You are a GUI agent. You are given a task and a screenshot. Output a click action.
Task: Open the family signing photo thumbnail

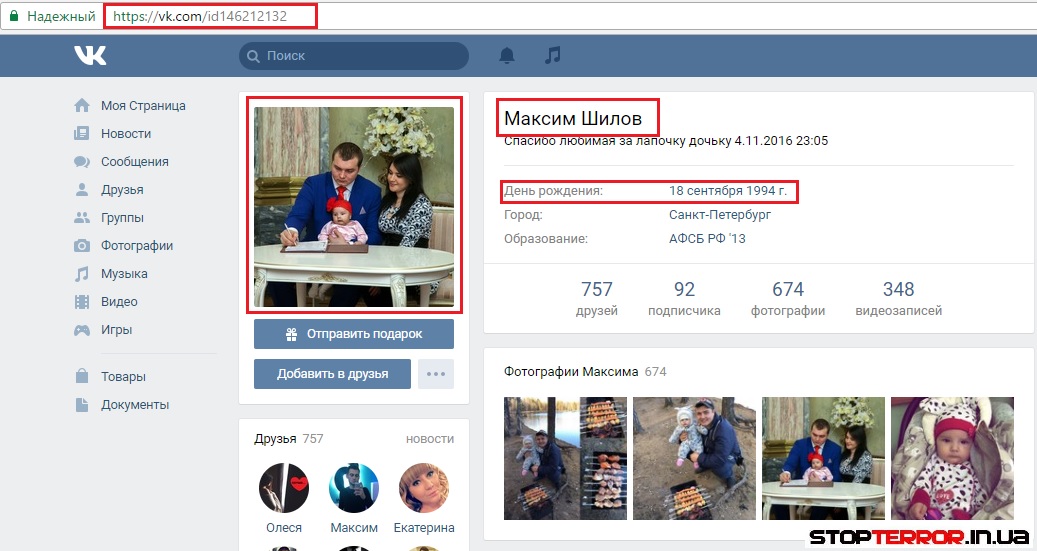coord(823,458)
